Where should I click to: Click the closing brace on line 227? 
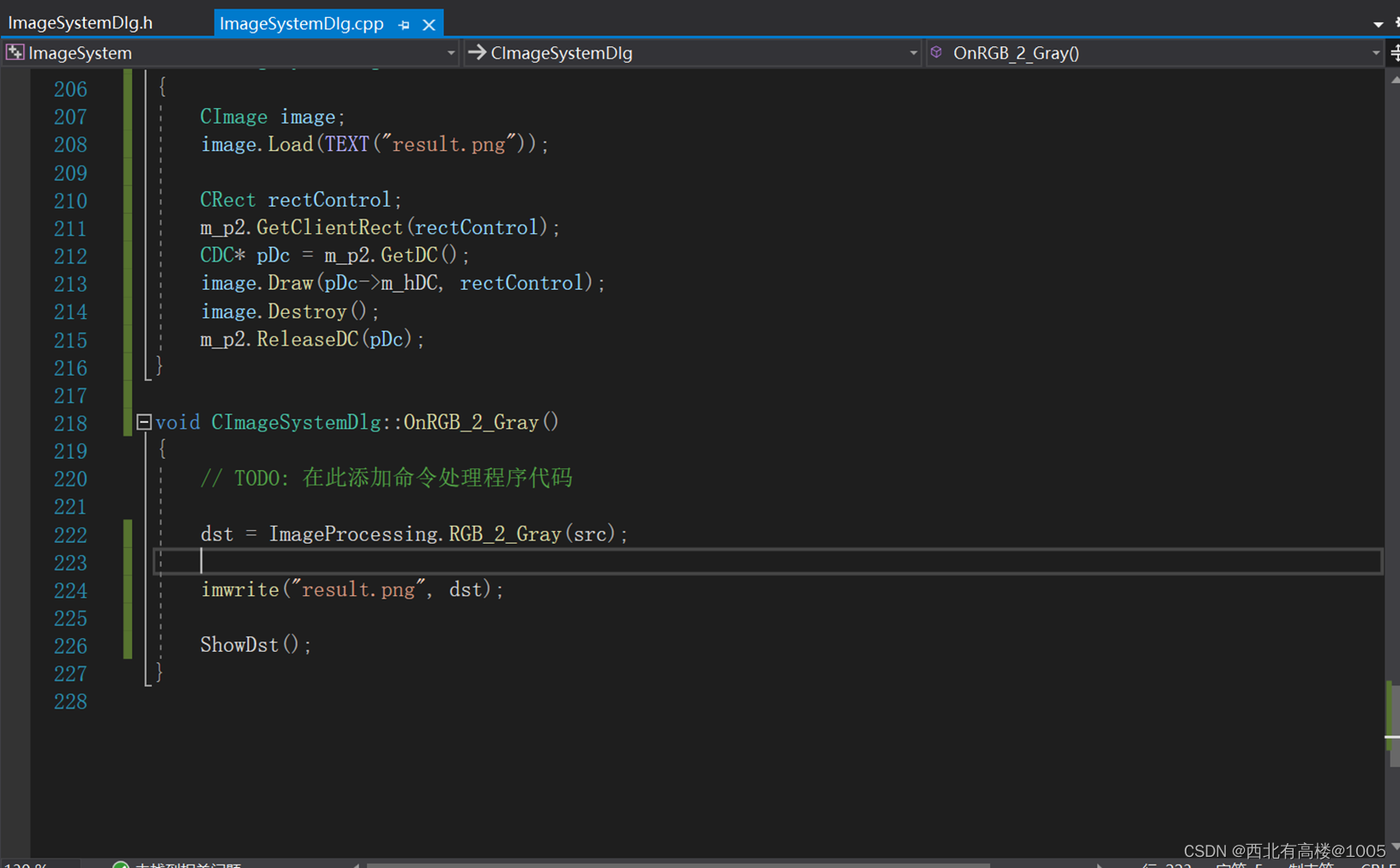159,672
